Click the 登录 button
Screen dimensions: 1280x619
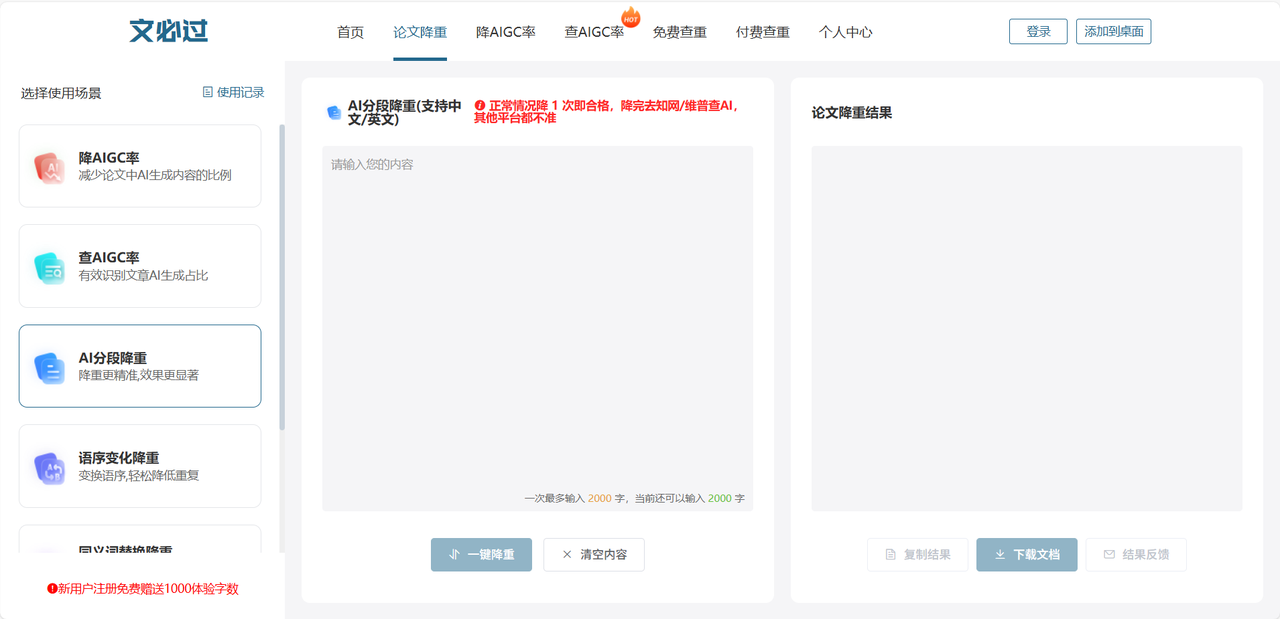click(1038, 31)
